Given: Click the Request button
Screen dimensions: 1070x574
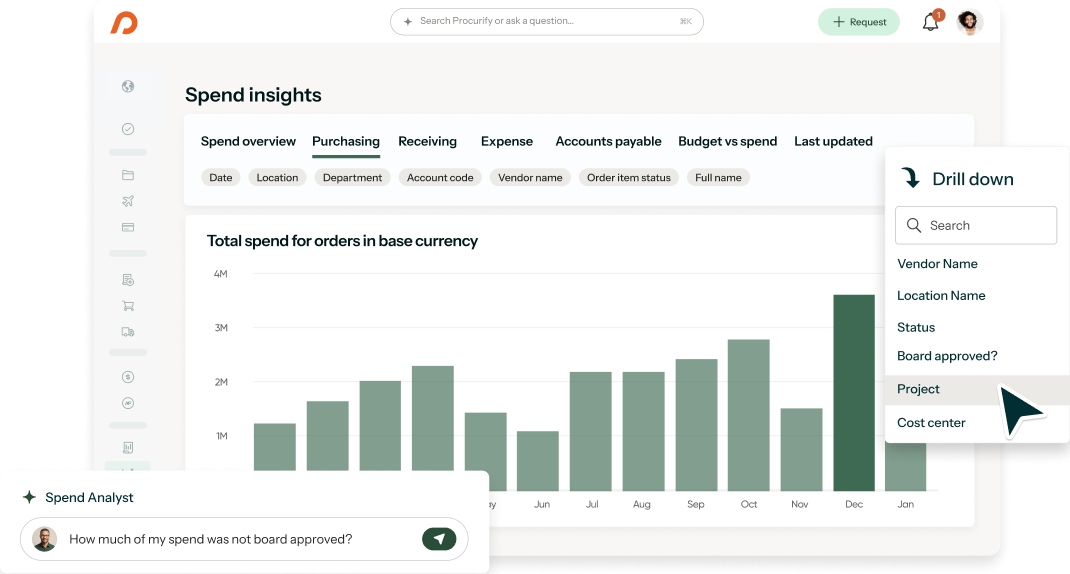Looking at the screenshot, I should (858, 22).
